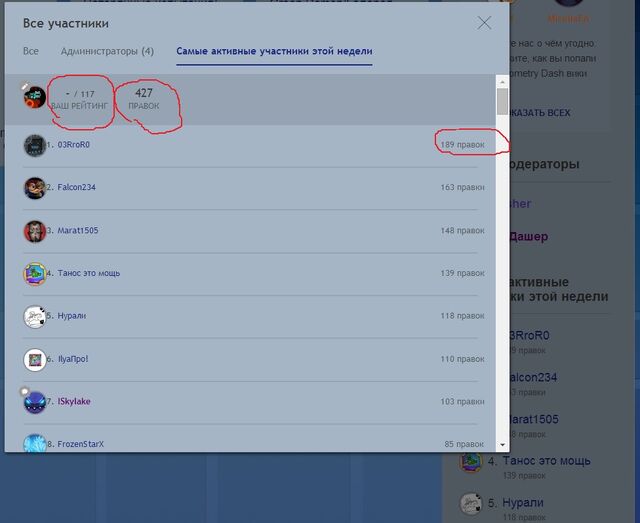The image size is (640, 523).
Task: Close the Все участники dialog
Action: pos(484,23)
